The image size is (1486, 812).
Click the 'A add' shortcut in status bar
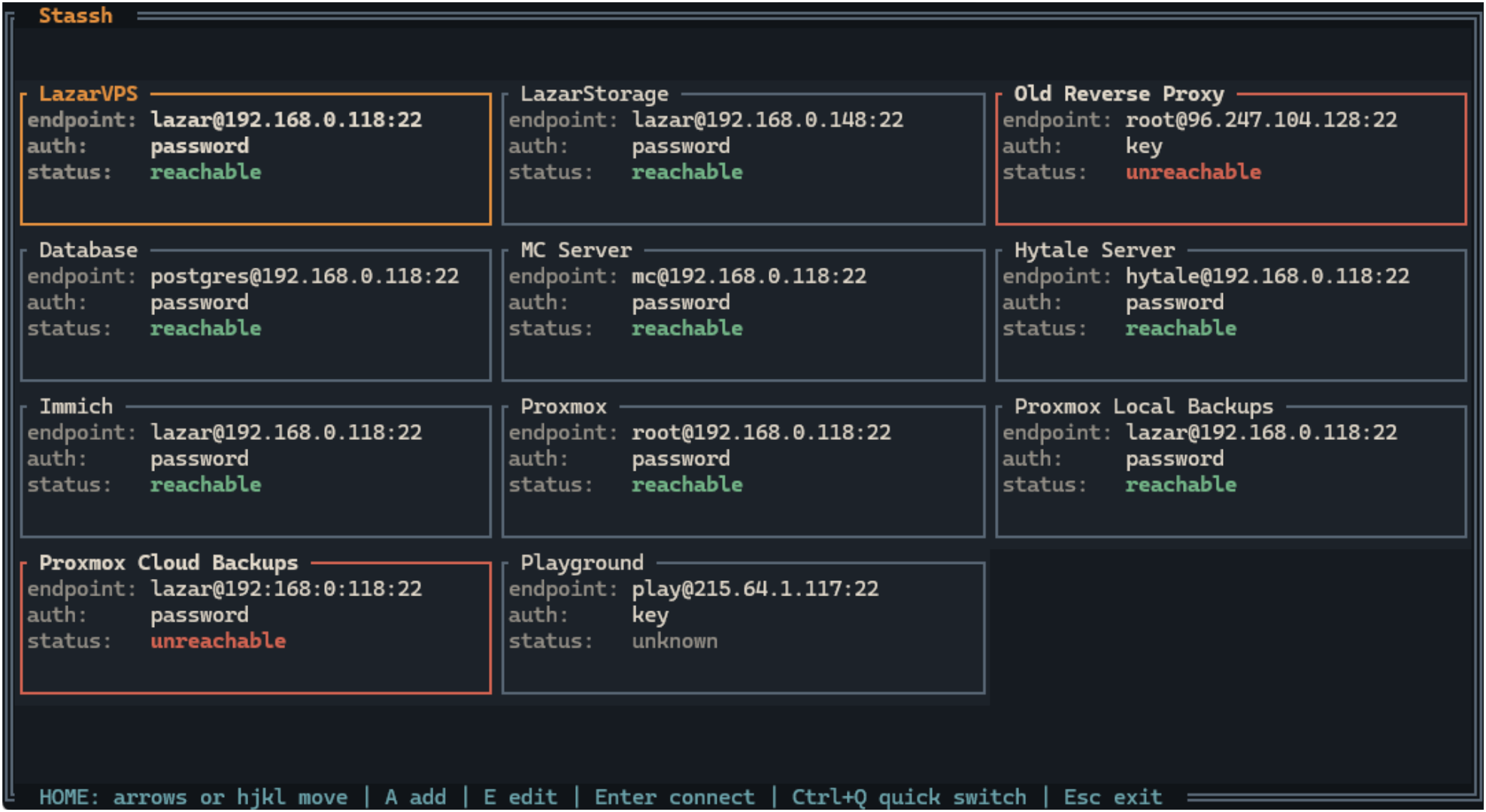tap(416, 796)
